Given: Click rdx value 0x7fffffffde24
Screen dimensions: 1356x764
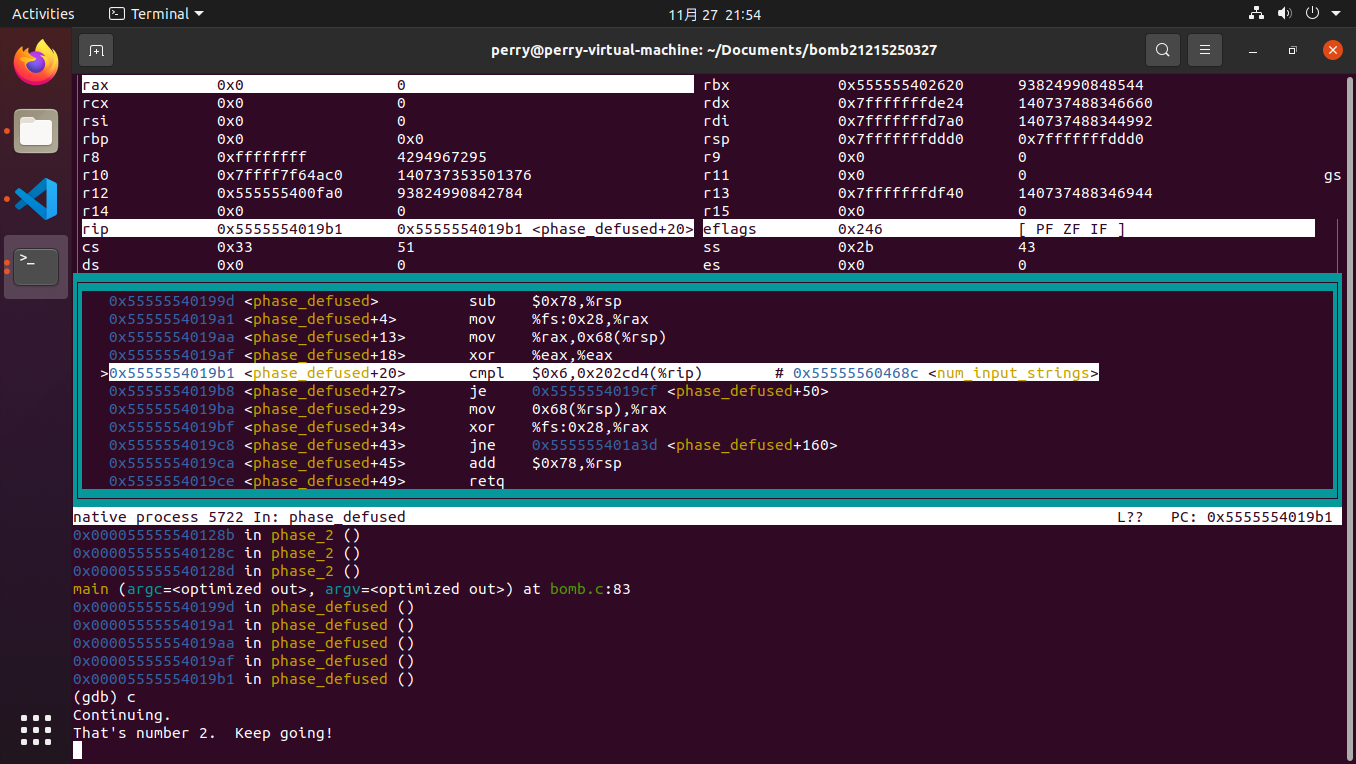Looking at the screenshot, I should (901, 103).
